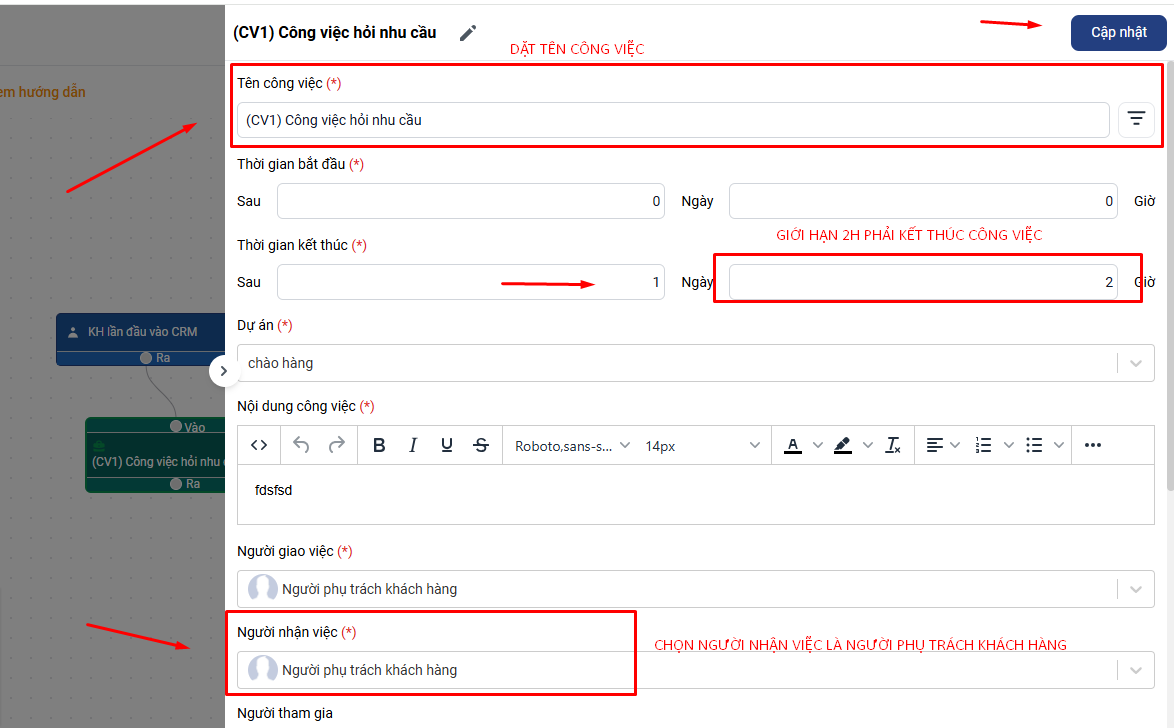Click the text color A swatch
Image resolution: width=1174 pixels, height=728 pixels.
pyautogui.click(x=793, y=445)
